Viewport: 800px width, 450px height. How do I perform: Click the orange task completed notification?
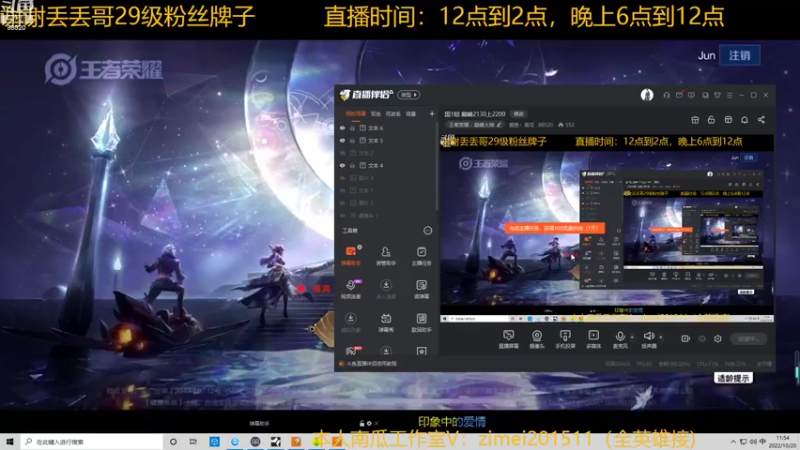click(x=555, y=228)
